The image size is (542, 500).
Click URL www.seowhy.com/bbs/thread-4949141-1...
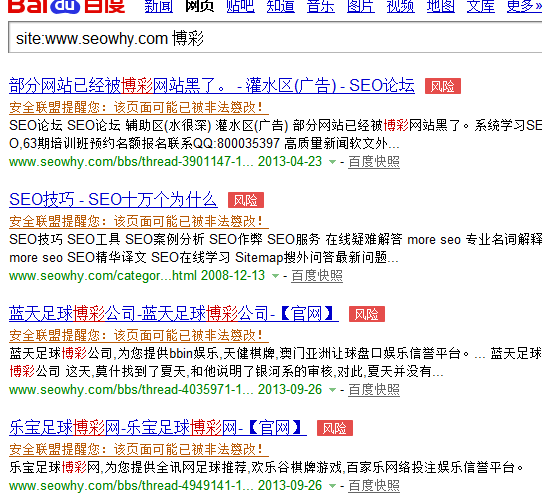[x=131, y=486]
